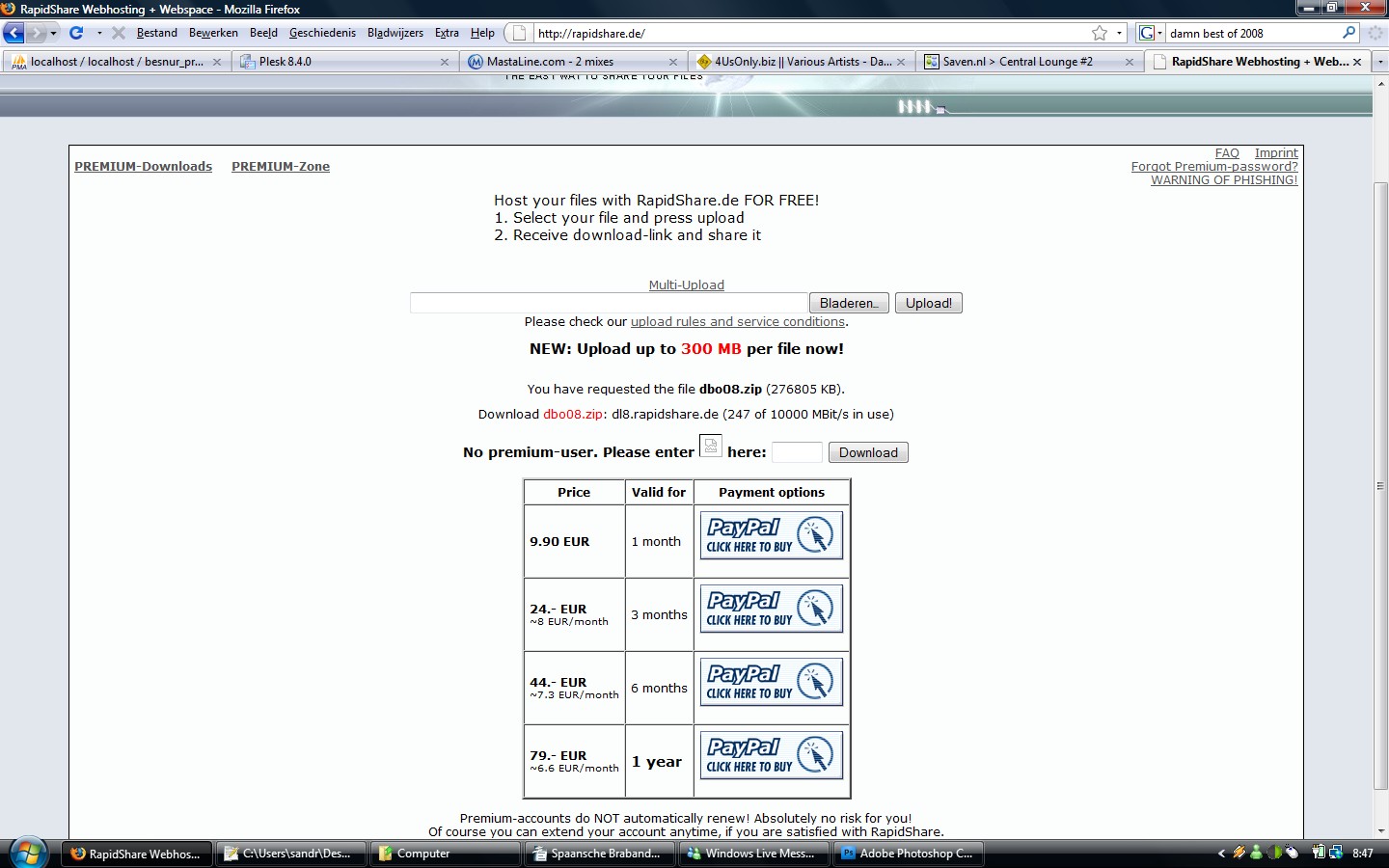
Task: Close the RapidShare Webhosting tab
Action: pyautogui.click(x=1357, y=62)
